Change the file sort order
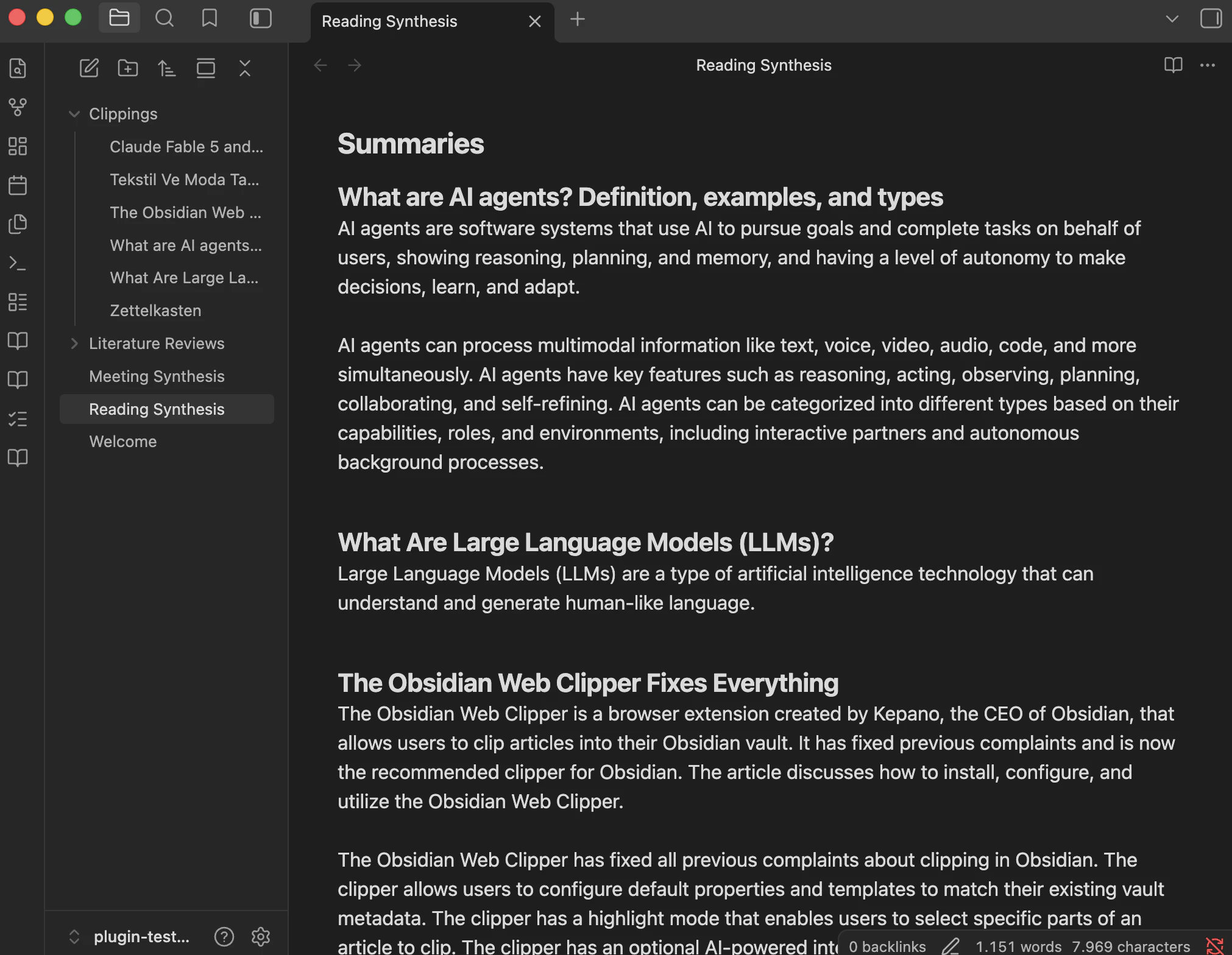This screenshot has width=1232, height=955. [167, 68]
